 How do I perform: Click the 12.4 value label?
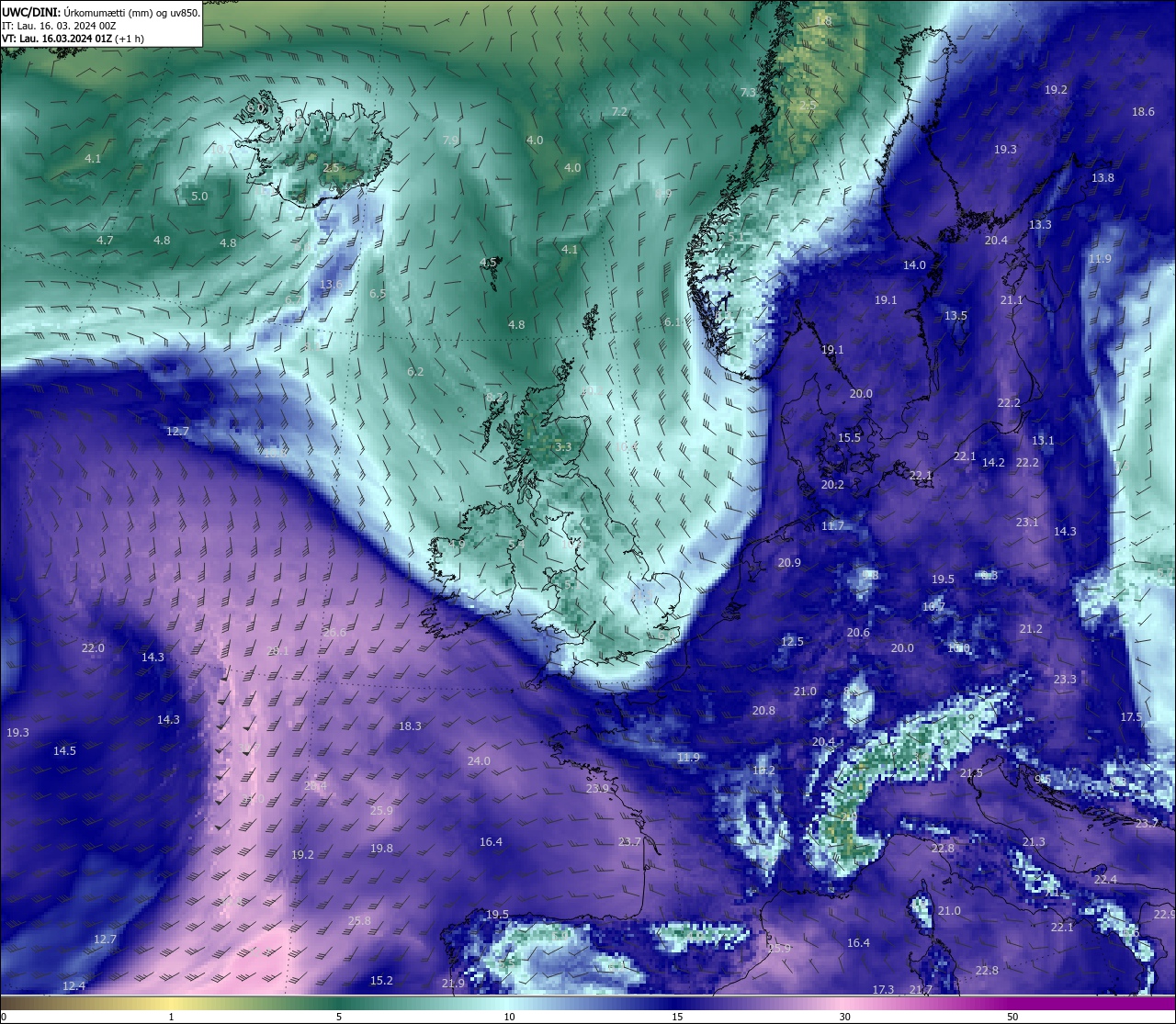point(73,986)
